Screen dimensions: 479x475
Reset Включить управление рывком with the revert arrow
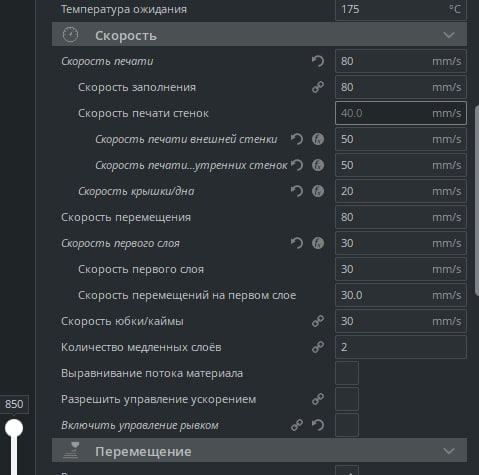pos(318,425)
